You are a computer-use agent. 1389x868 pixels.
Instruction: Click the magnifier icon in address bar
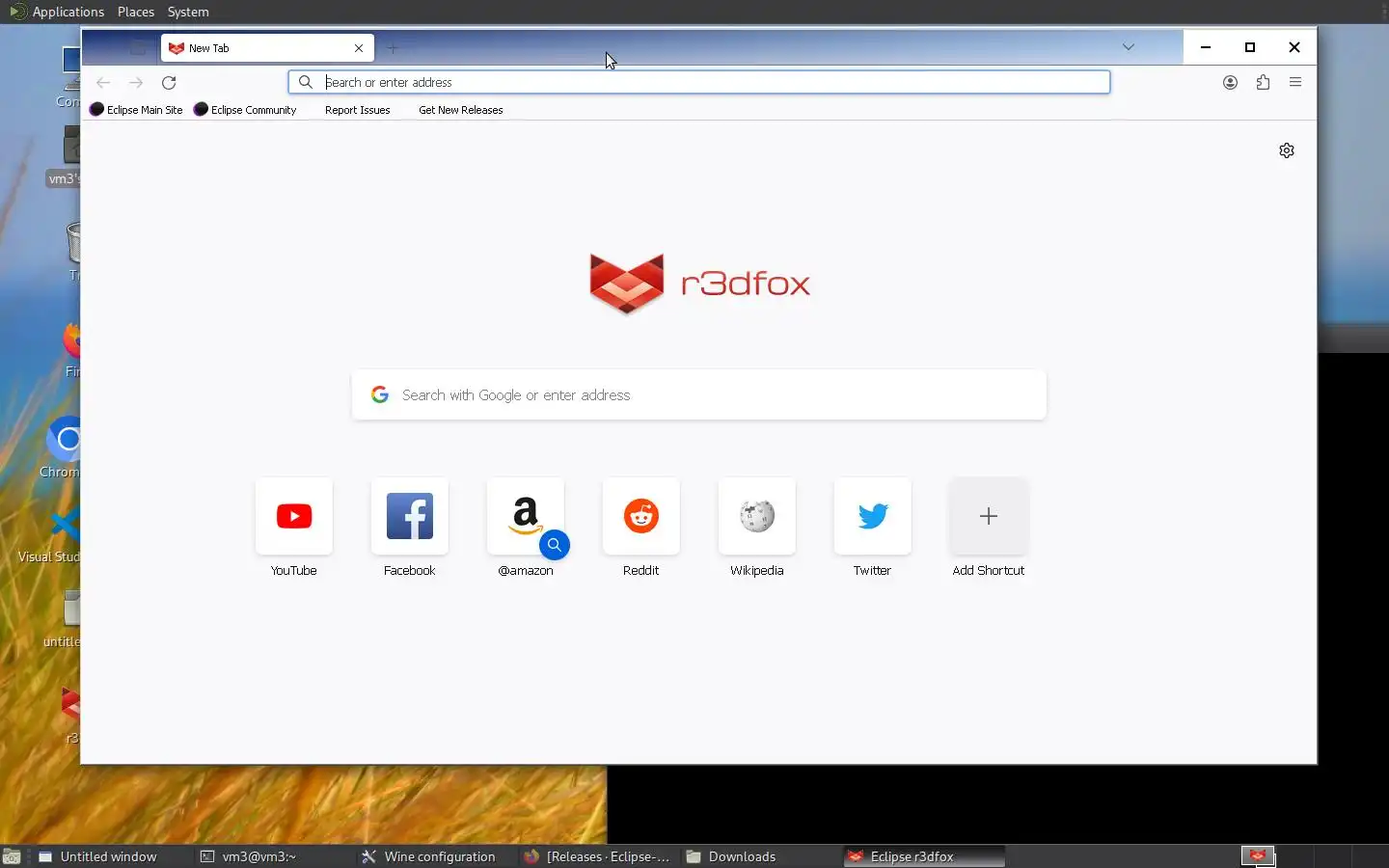(x=306, y=83)
